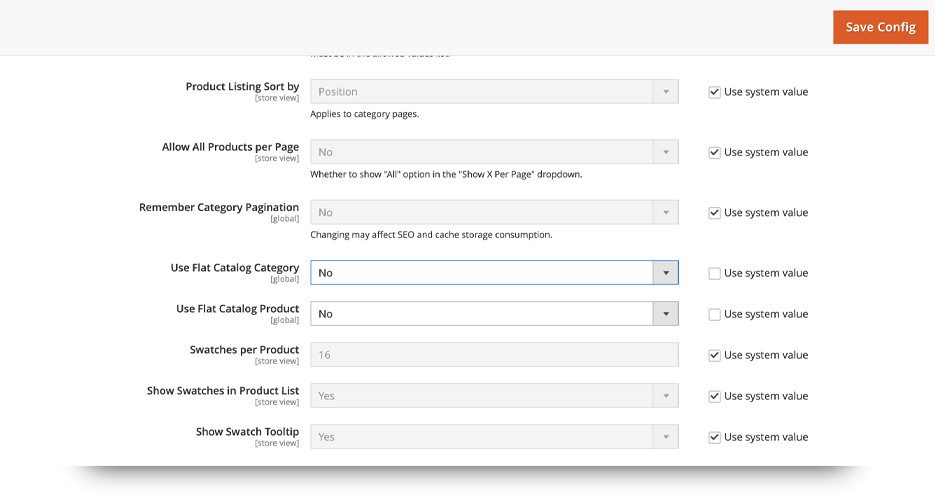Click the Remember Category Pagination label
Screen dimensions: 935x499
click(219, 207)
